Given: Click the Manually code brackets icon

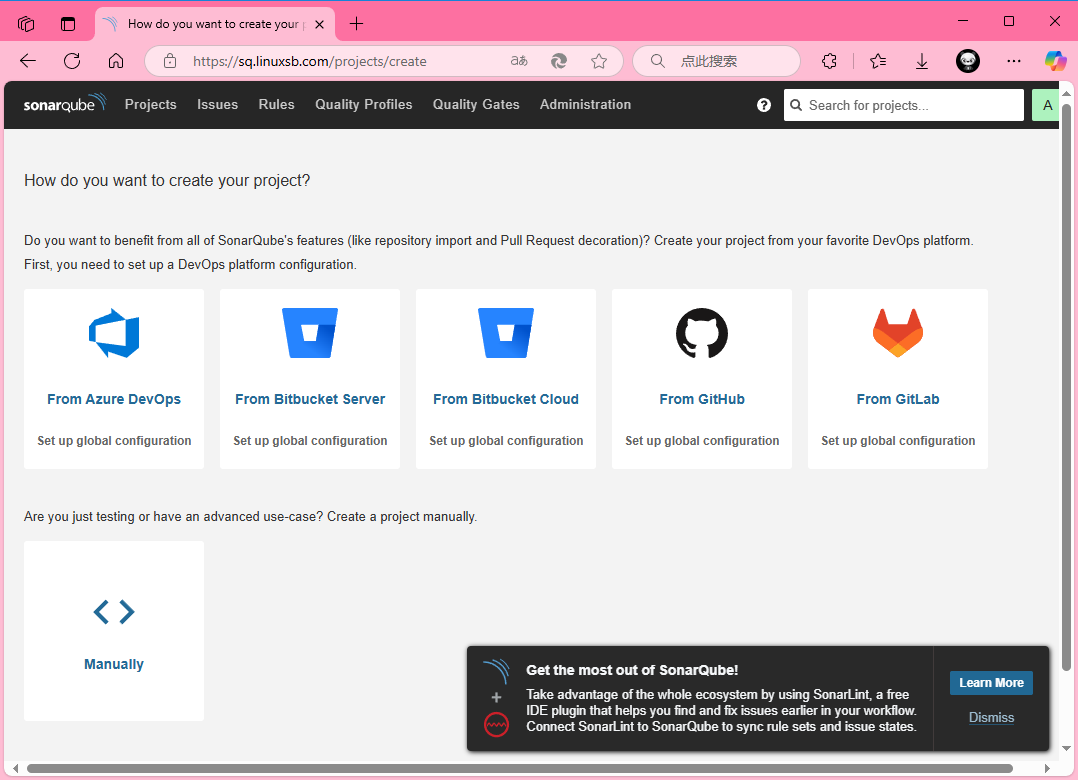Looking at the screenshot, I should pos(114,612).
